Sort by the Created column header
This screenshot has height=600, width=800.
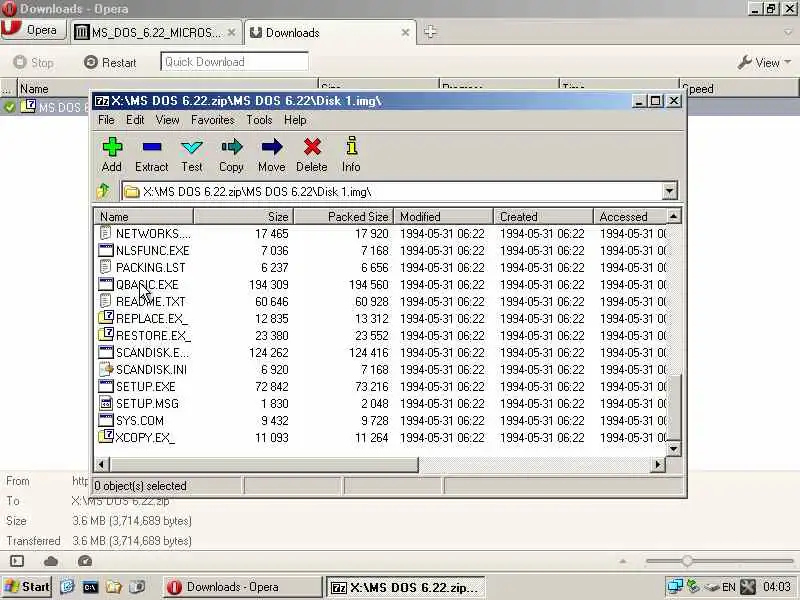pyautogui.click(x=543, y=216)
